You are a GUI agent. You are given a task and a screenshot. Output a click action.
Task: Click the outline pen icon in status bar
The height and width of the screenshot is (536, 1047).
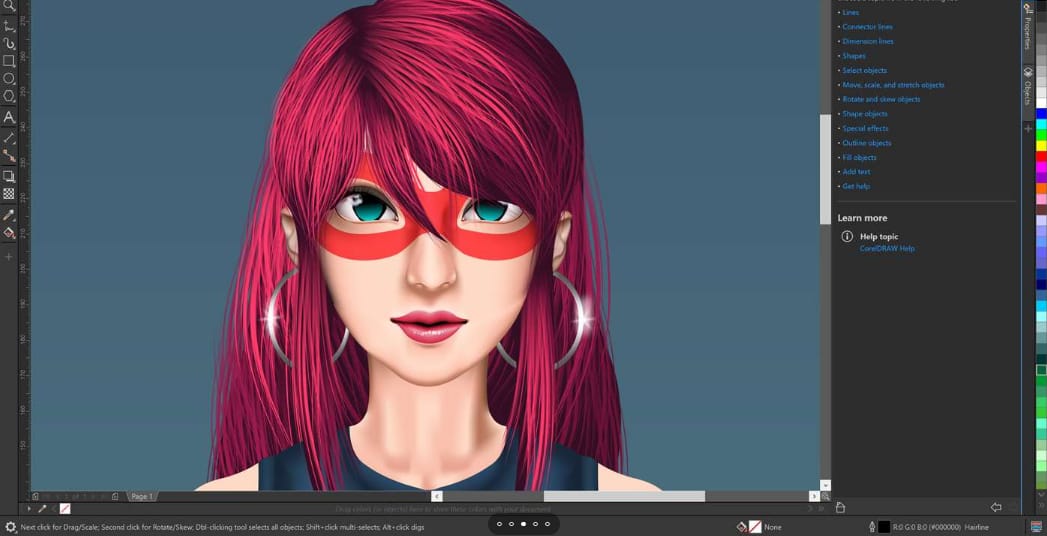(x=872, y=527)
